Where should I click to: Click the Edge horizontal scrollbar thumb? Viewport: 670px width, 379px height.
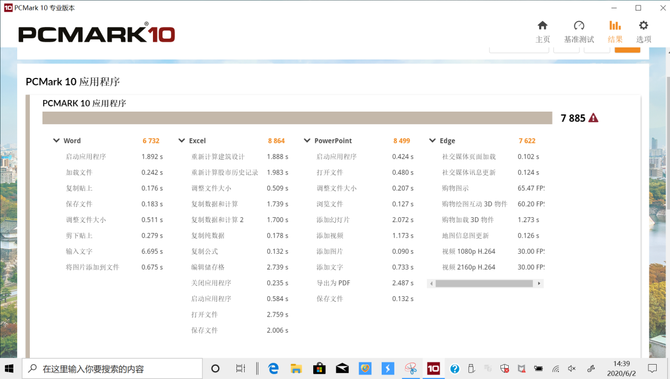pos(484,283)
